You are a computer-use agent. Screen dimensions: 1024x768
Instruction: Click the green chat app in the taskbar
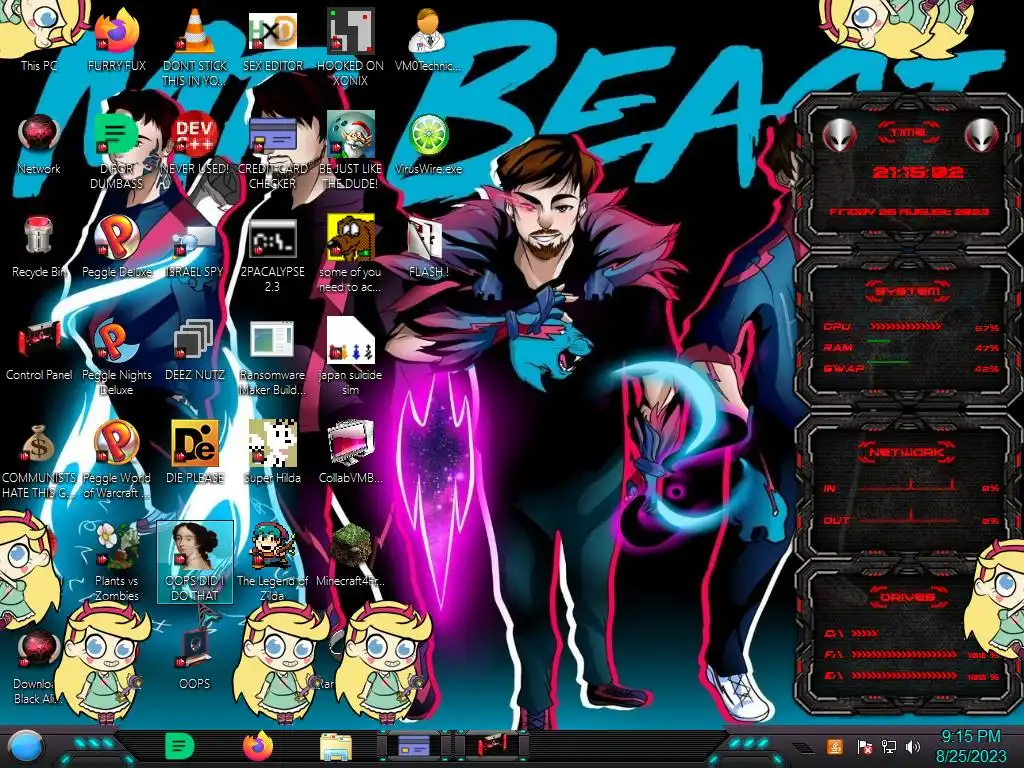[179, 746]
